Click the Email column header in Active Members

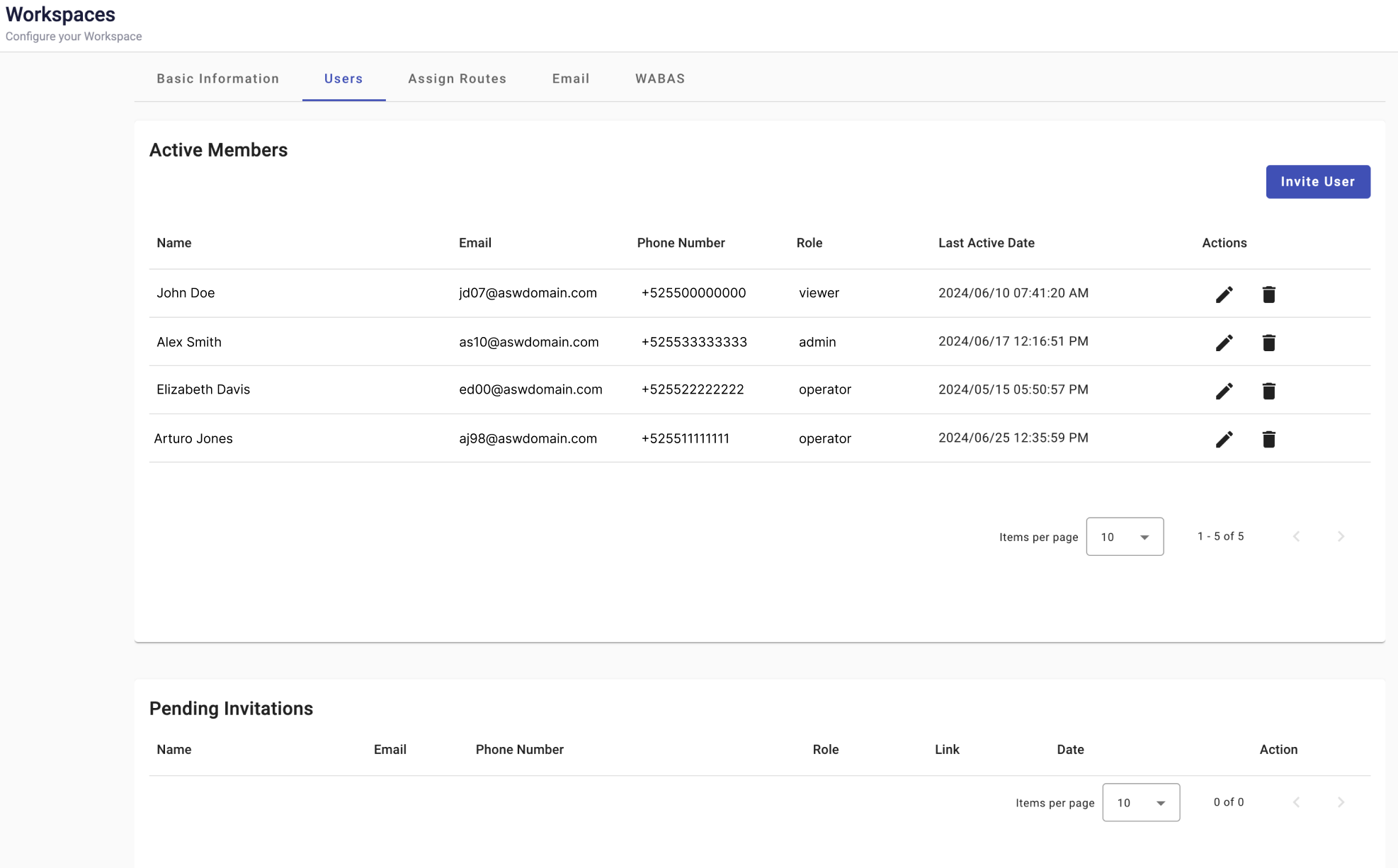[475, 243]
